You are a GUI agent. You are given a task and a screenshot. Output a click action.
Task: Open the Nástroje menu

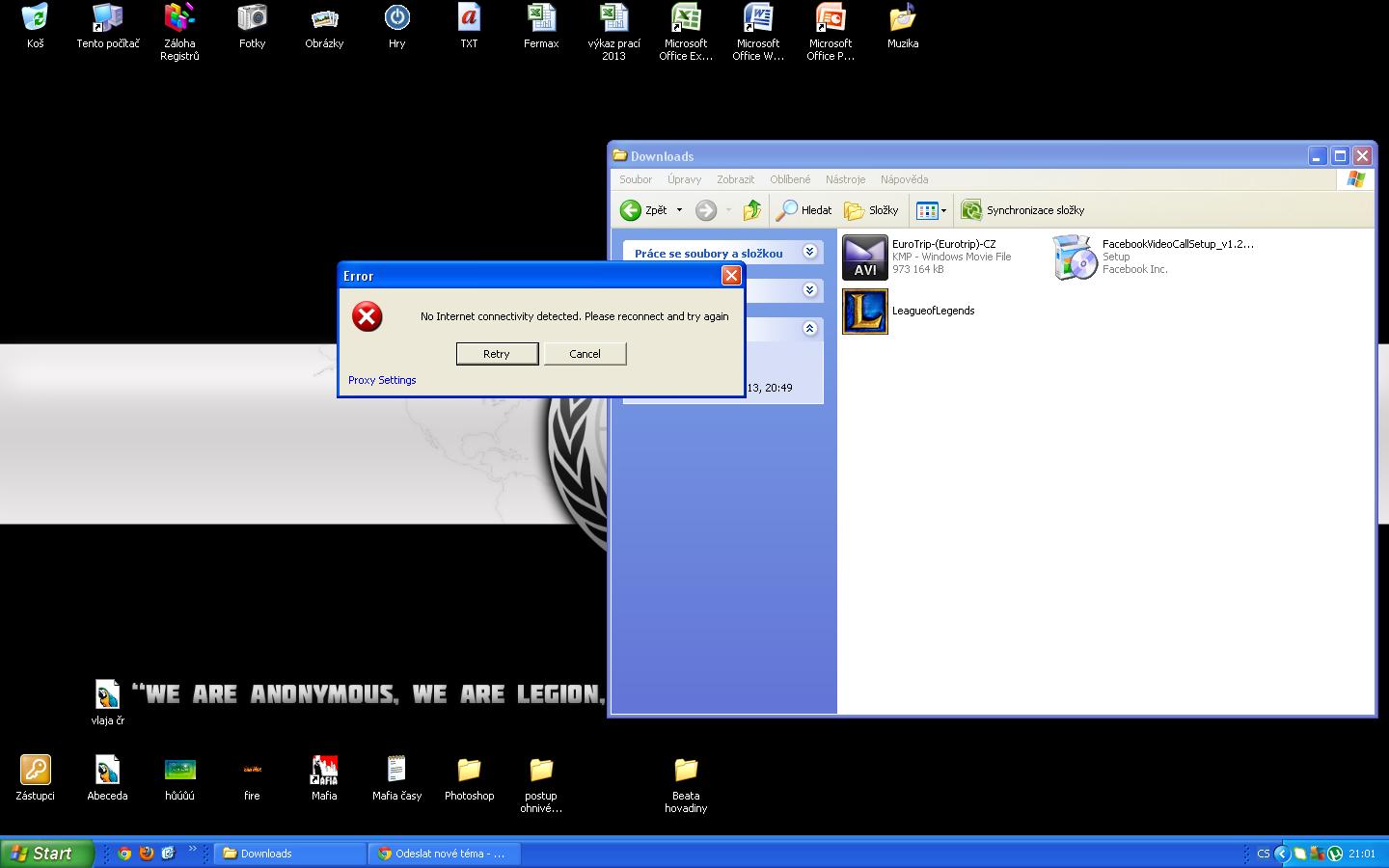[845, 179]
